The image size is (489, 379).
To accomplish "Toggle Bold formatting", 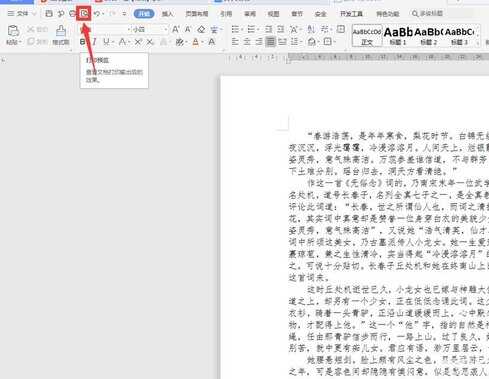I will [x=82, y=42].
